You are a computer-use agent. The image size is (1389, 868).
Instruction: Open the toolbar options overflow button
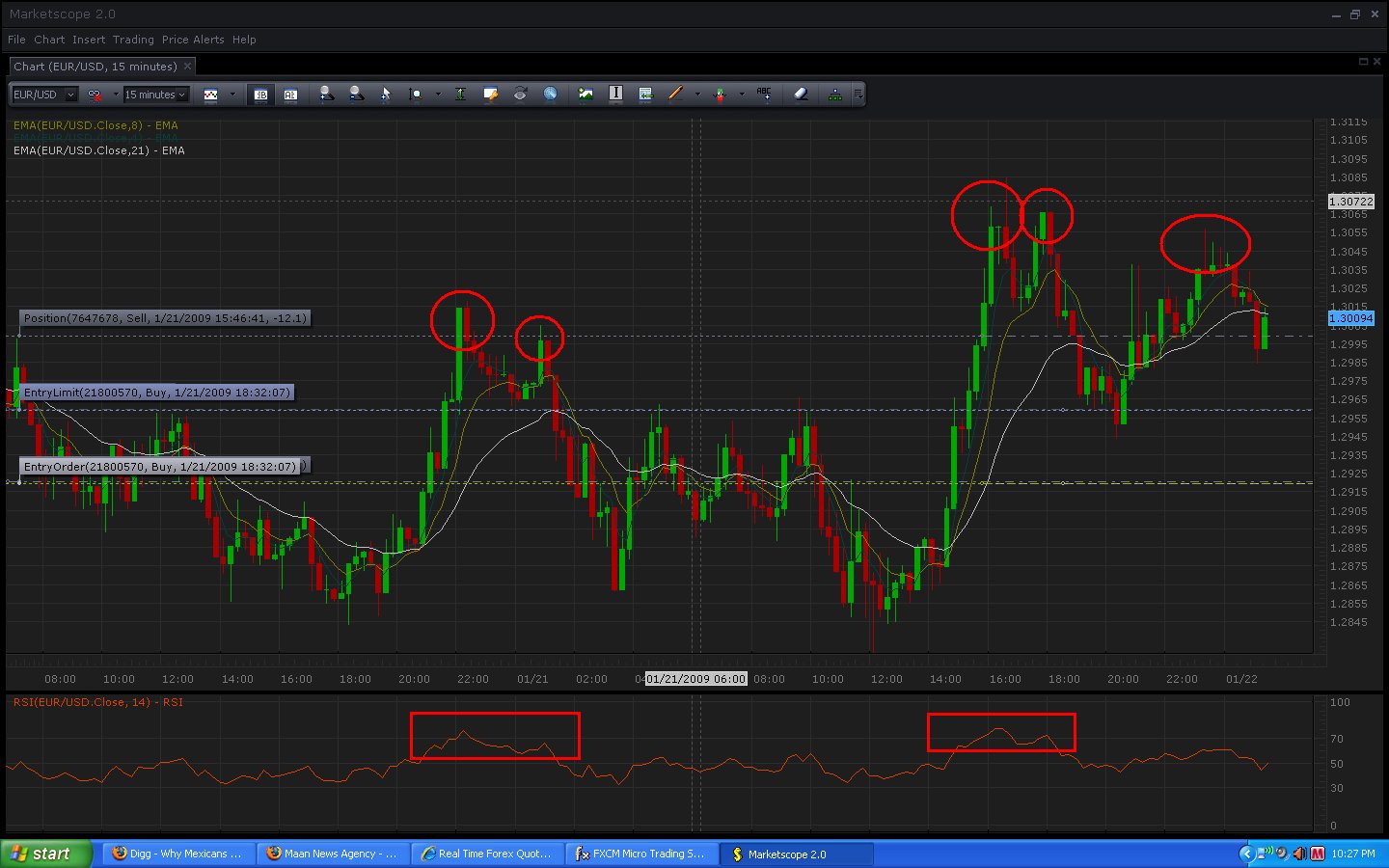858,95
